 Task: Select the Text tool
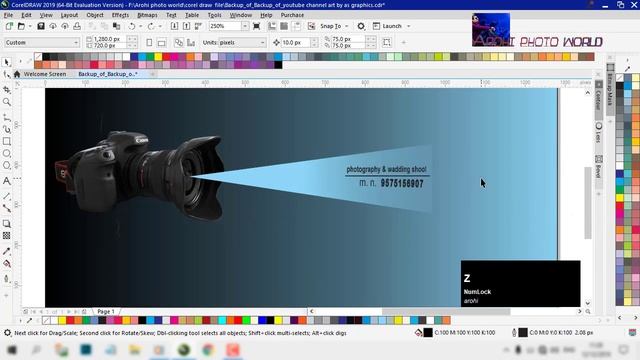pos(7,181)
